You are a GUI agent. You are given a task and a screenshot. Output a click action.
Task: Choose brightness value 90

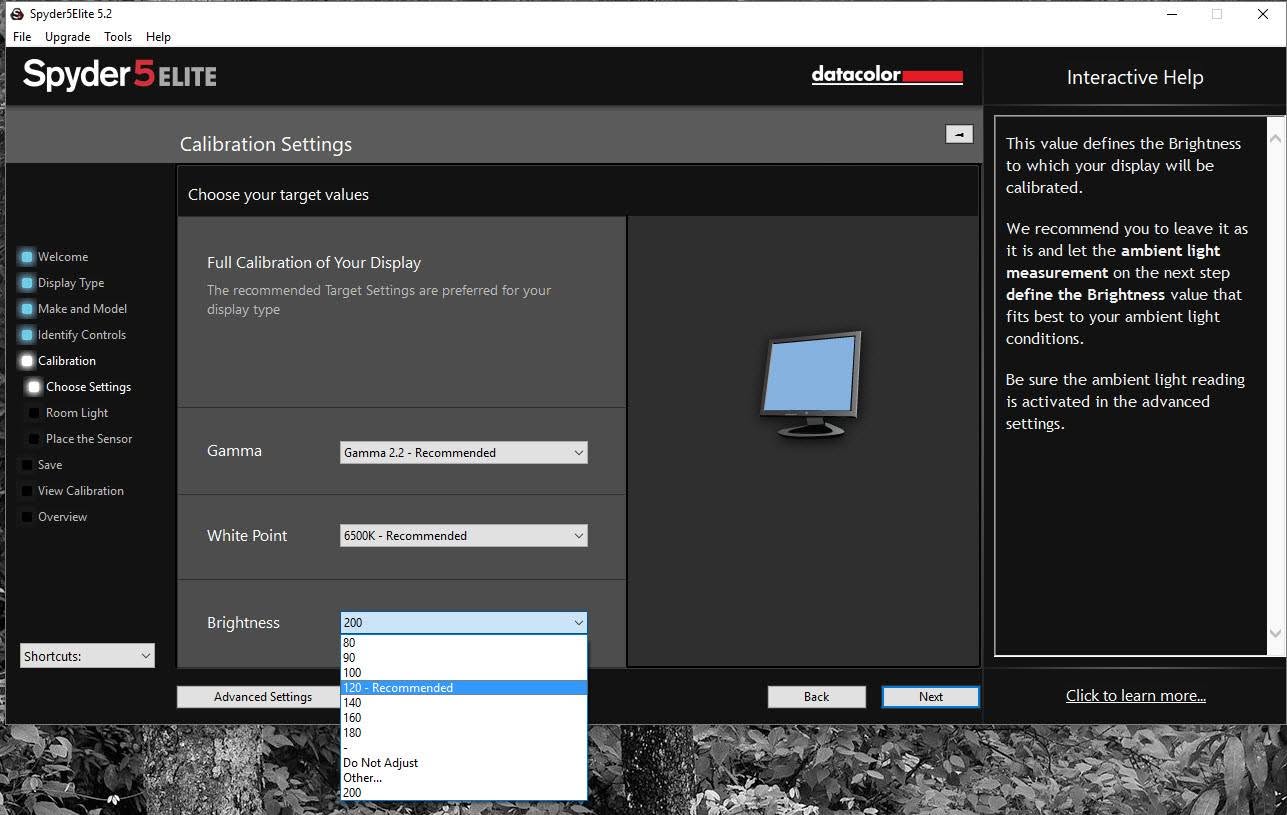(x=464, y=658)
